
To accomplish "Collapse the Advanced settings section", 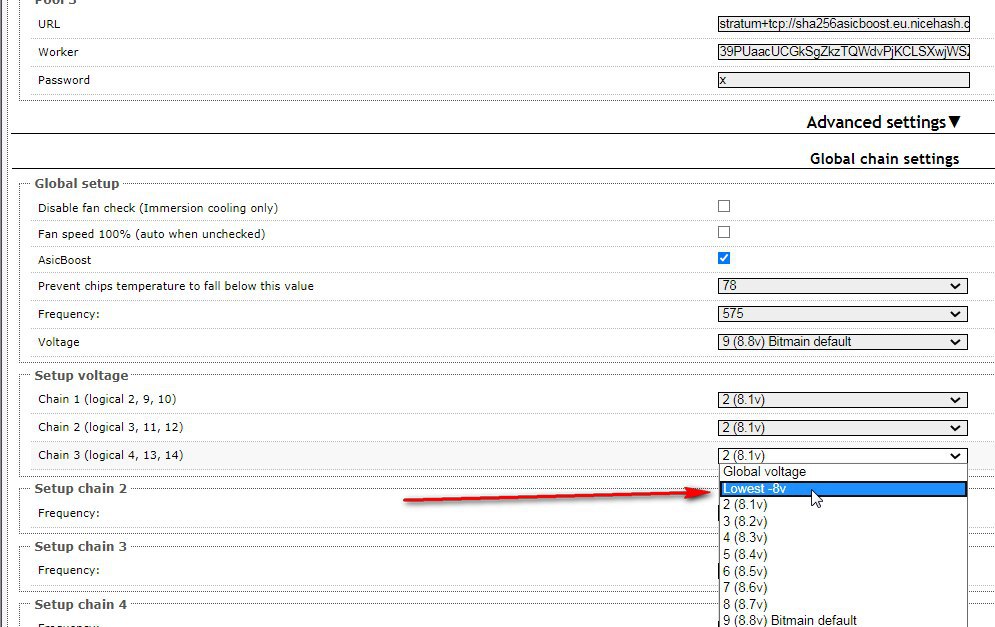I will click(x=883, y=122).
